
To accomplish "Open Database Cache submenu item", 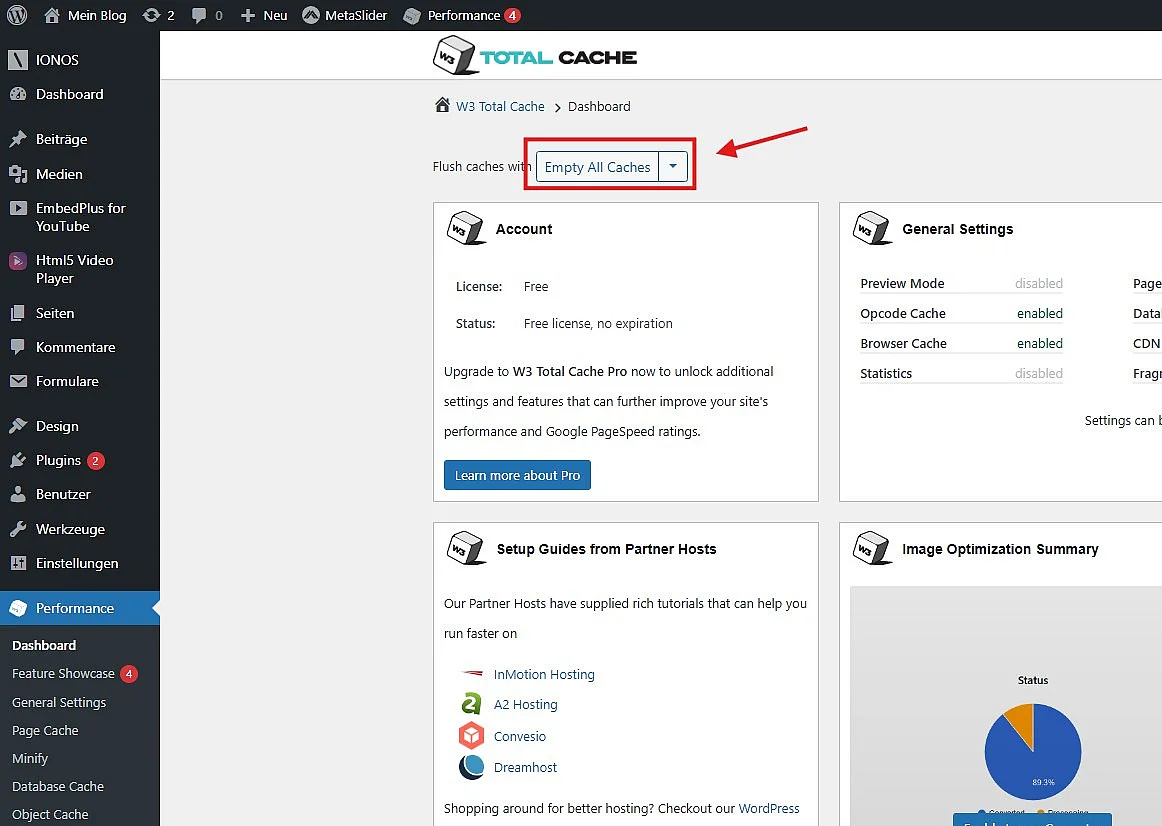I will (x=58, y=787).
